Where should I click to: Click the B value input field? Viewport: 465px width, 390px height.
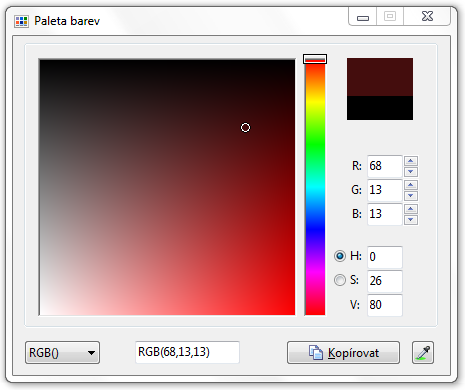tap(385, 214)
